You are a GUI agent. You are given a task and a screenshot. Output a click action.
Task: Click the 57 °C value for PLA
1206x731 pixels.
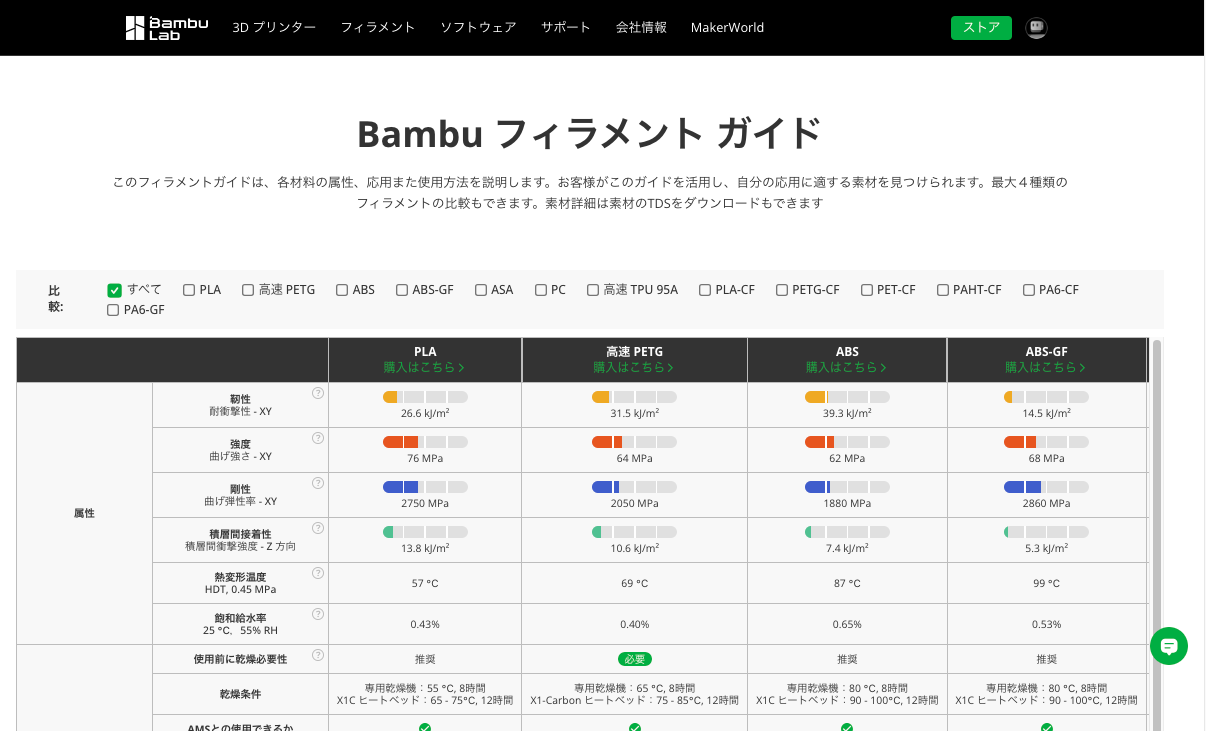click(425, 583)
